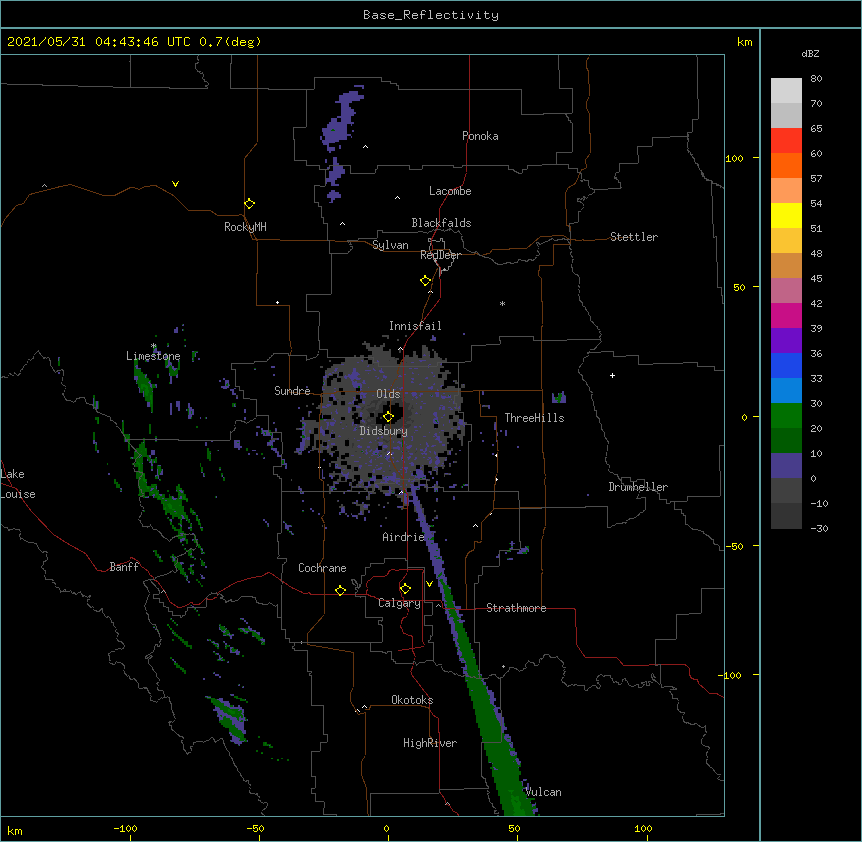Image resolution: width=862 pixels, height=842 pixels.
Task: Click the Base_Reflectivity title
Action: 430,15
